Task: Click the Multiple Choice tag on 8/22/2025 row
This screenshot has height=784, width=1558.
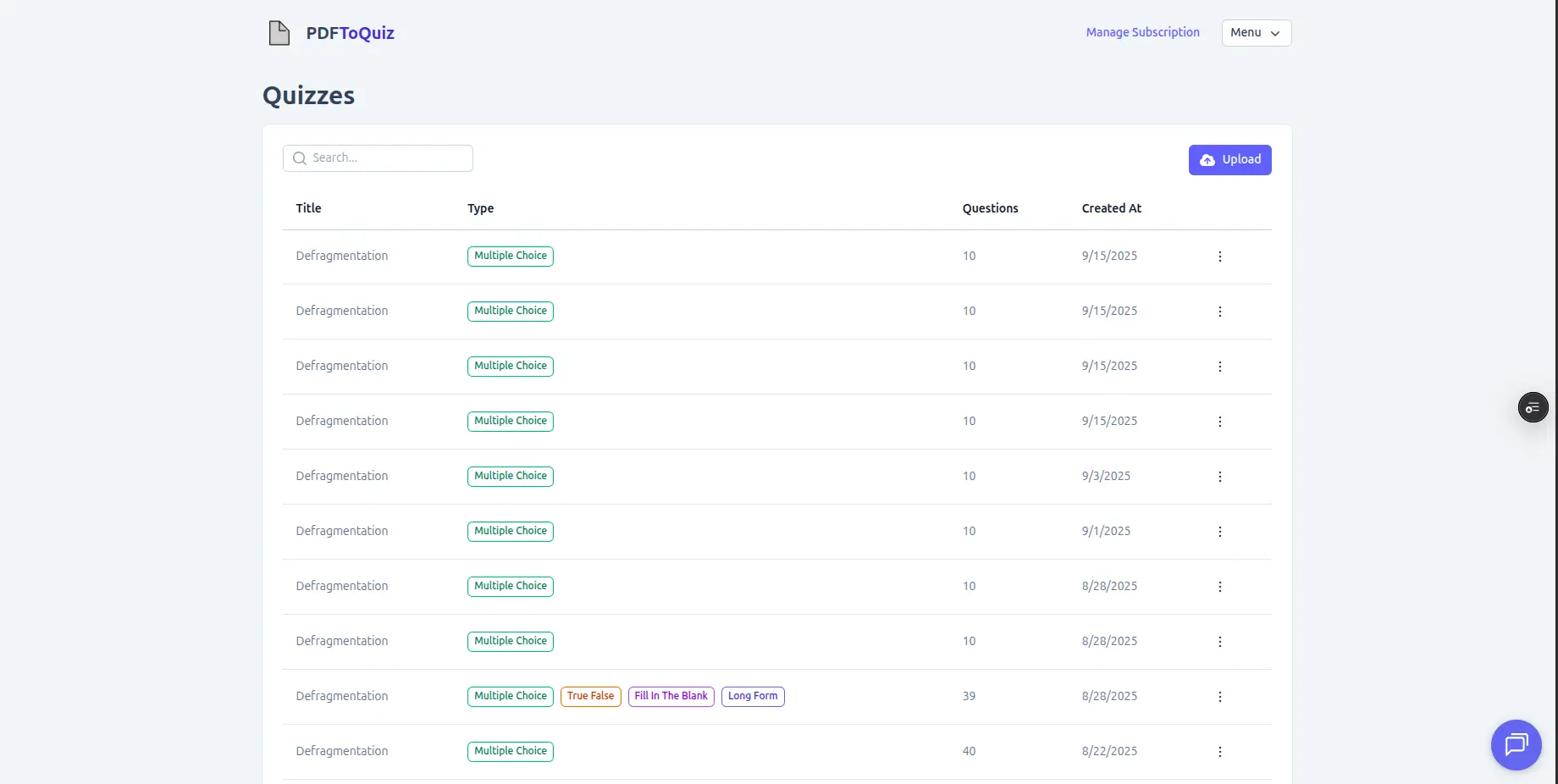Action: click(511, 752)
